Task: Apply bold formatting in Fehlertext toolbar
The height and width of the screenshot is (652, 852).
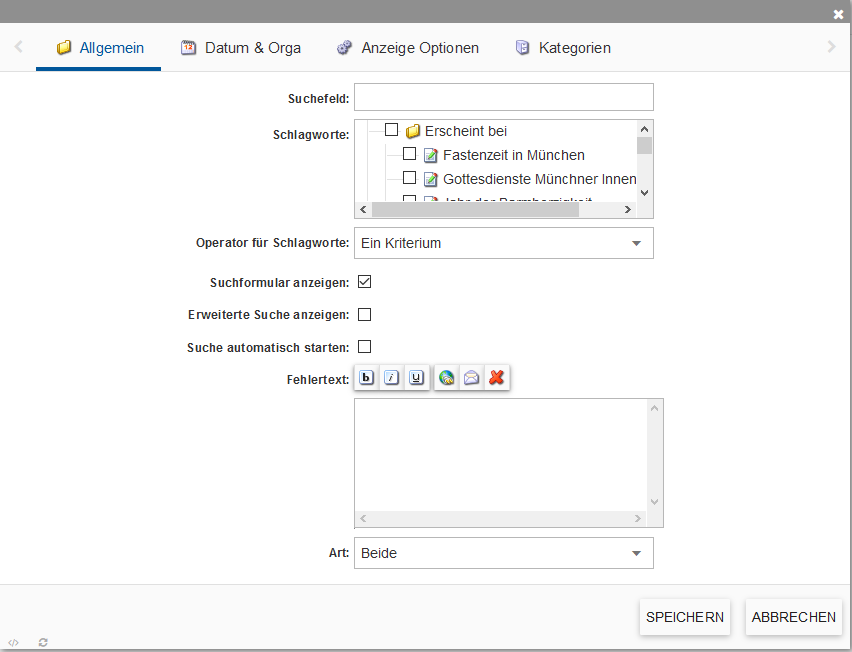Action: [367, 378]
